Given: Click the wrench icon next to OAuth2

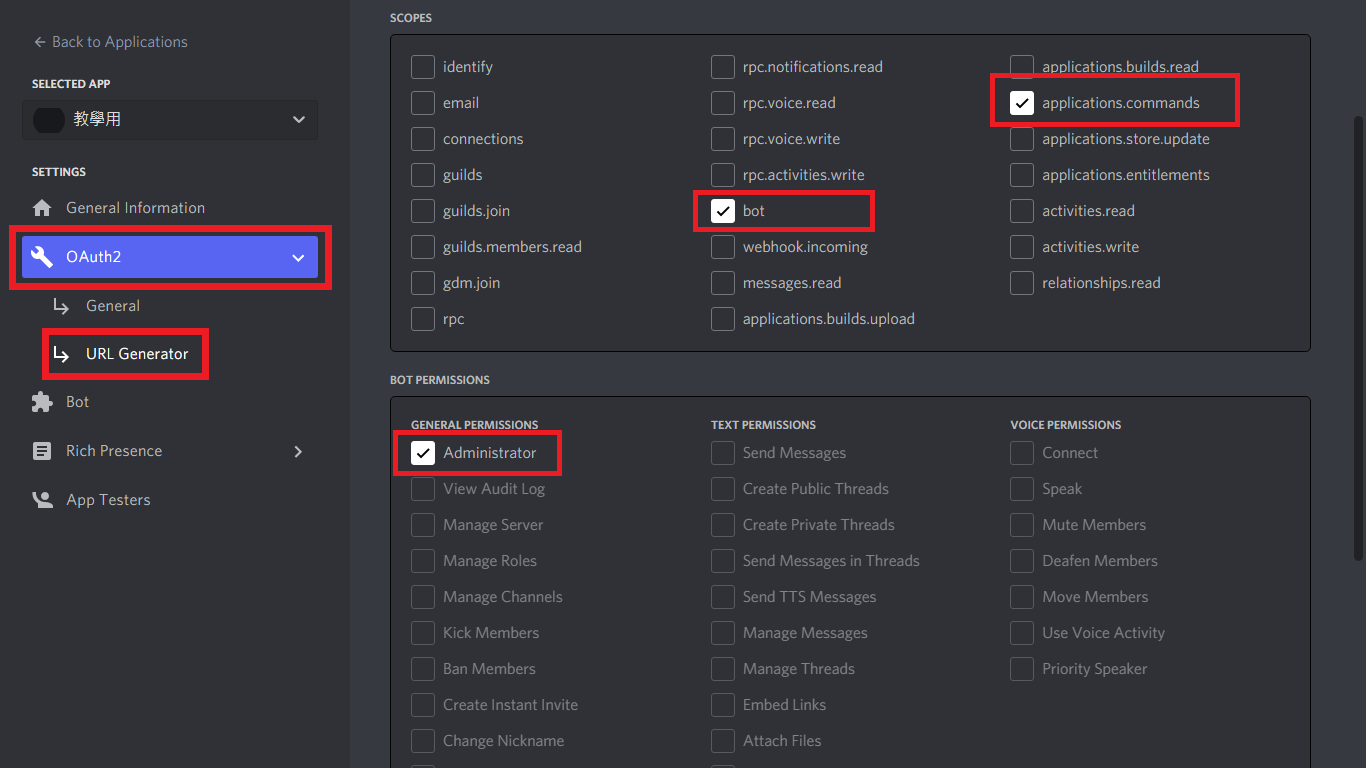Looking at the screenshot, I should click(42, 257).
